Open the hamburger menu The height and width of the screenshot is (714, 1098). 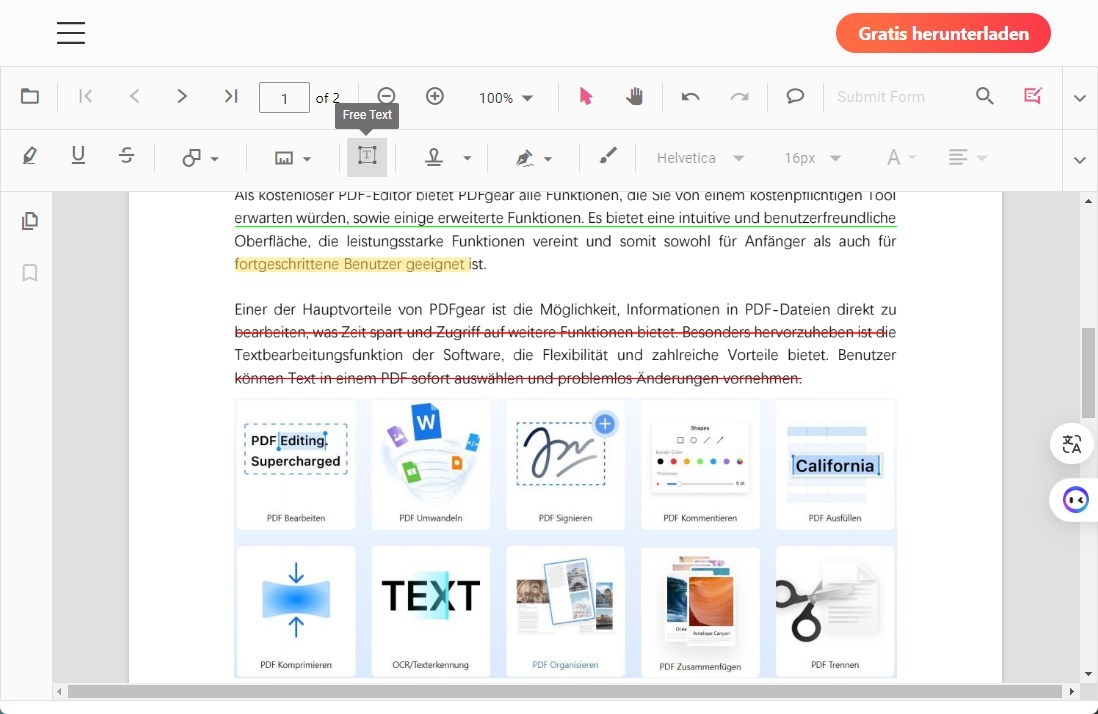pyautogui.click(x=70, y=32)
